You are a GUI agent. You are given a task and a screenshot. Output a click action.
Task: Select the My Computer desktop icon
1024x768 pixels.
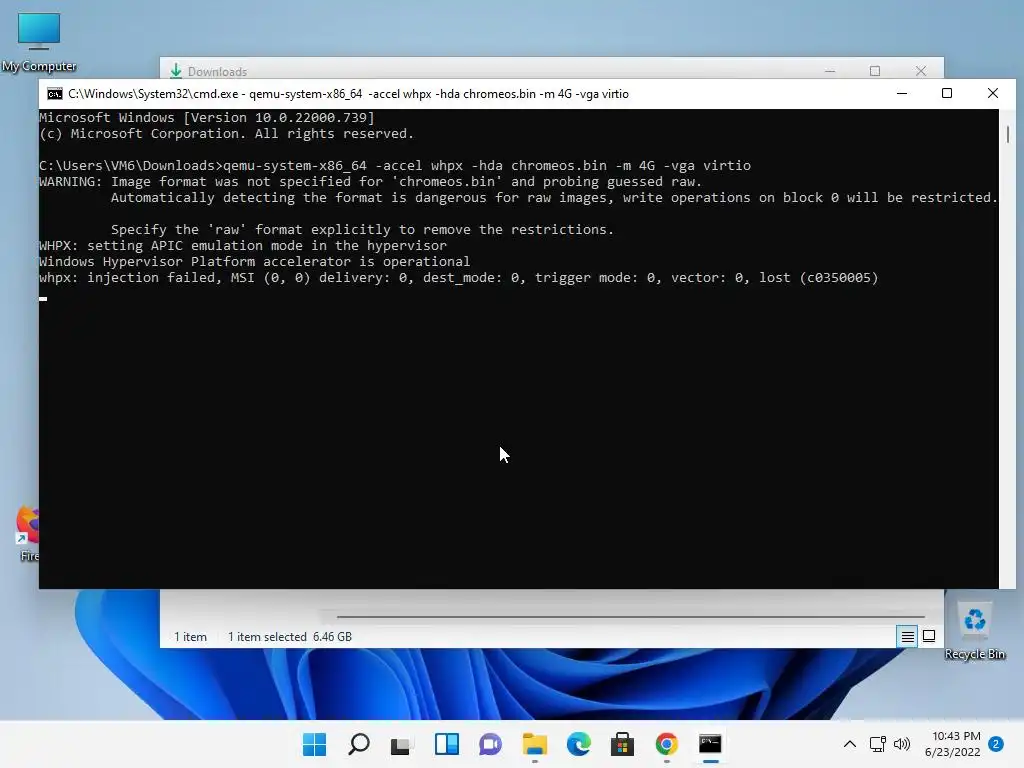pyautogui.click(x=39, y=42)
